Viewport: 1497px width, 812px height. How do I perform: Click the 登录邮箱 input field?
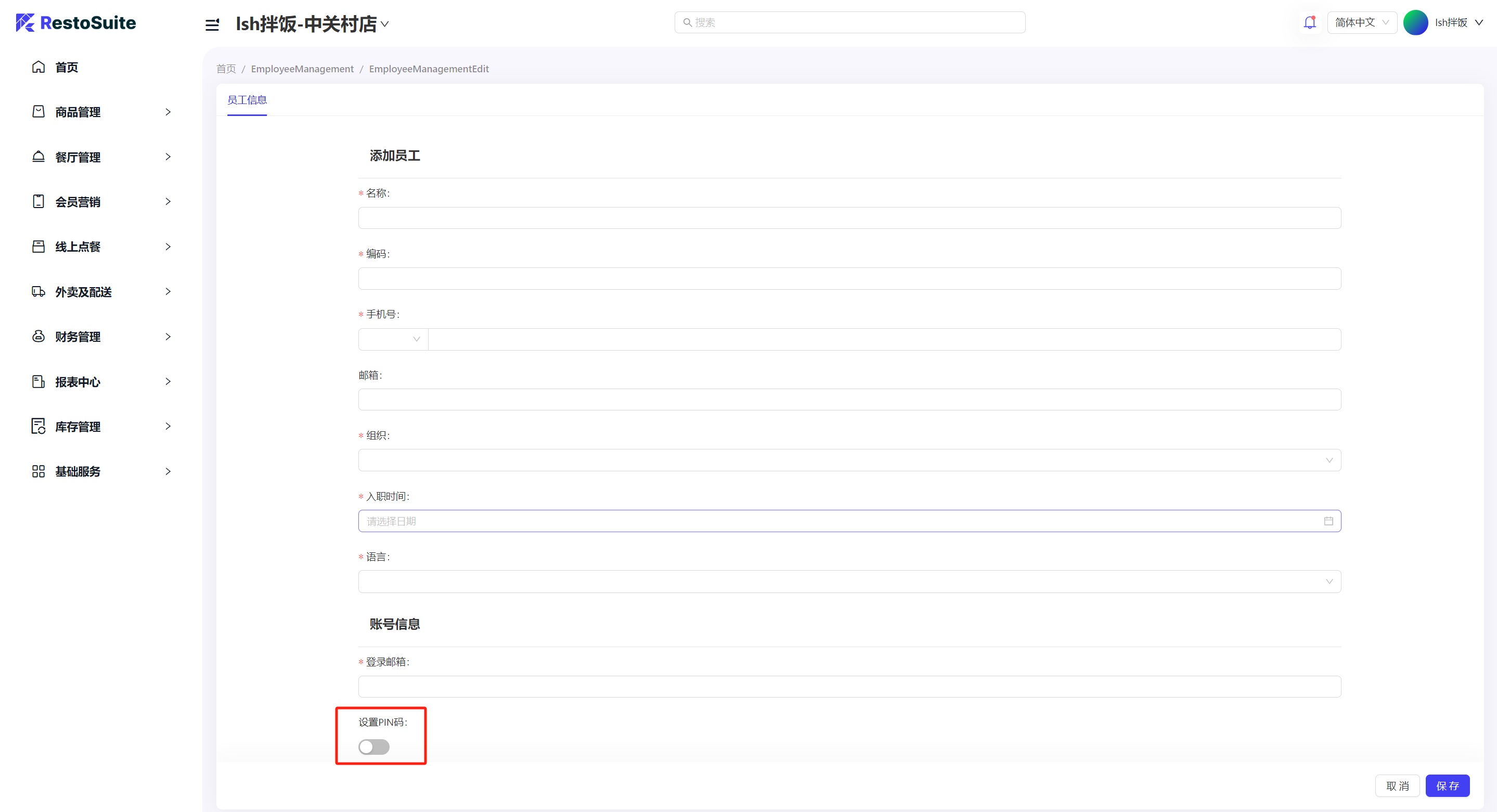click(849, 687)
